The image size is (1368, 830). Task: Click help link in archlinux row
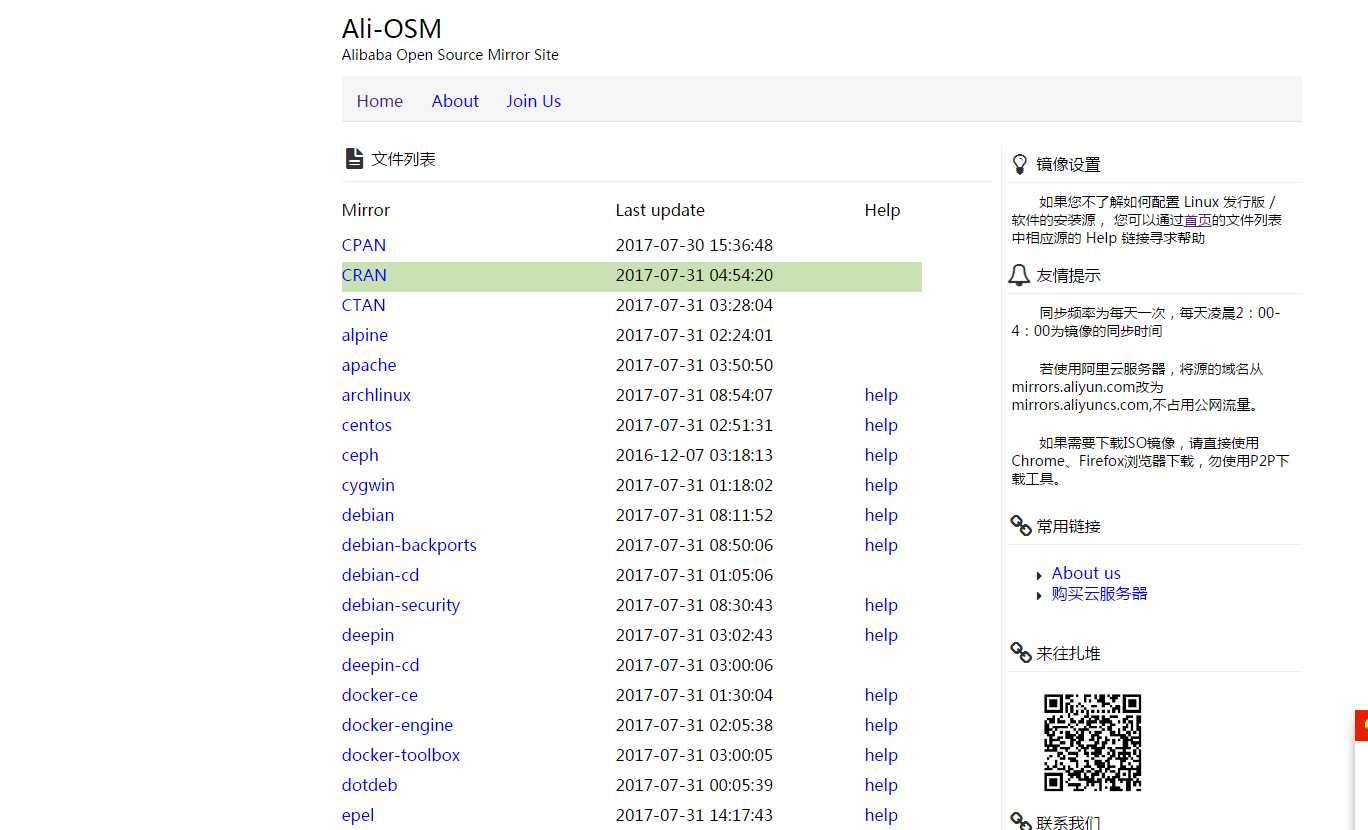pos(881,395)
